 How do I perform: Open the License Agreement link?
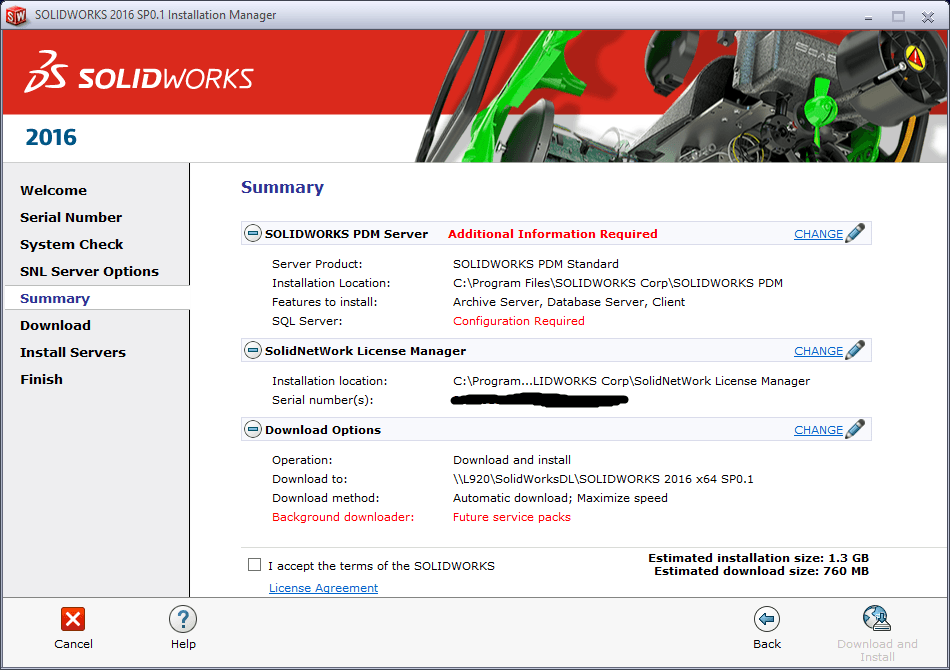coord(323,588)
